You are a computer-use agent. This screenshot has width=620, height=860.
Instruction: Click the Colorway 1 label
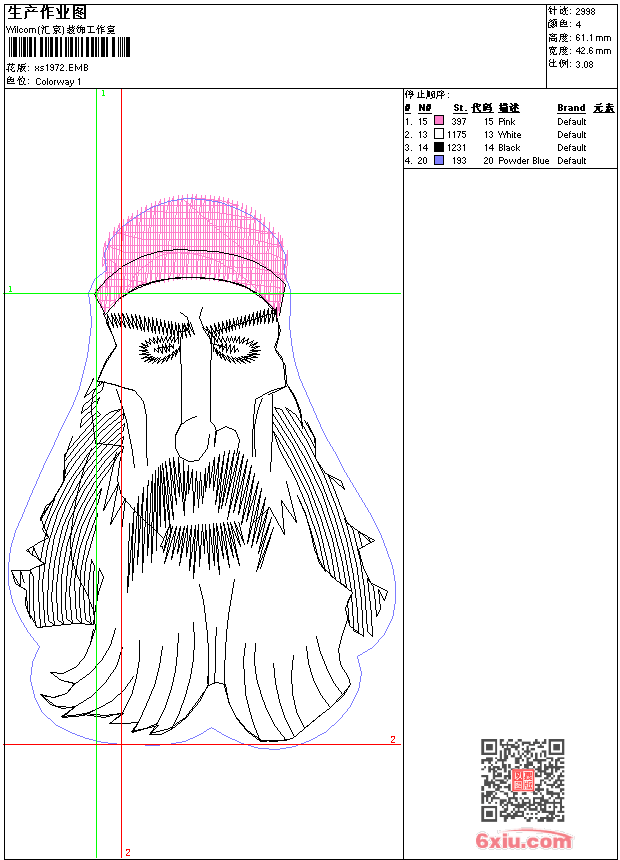(59, 82)
